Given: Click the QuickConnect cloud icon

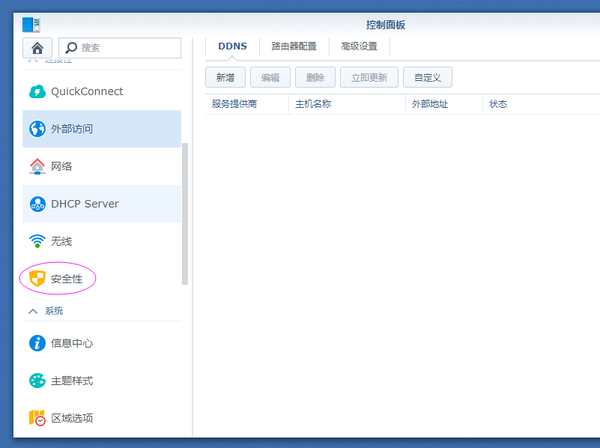Looking at the screenshot, I should click(x=38, y=91).
